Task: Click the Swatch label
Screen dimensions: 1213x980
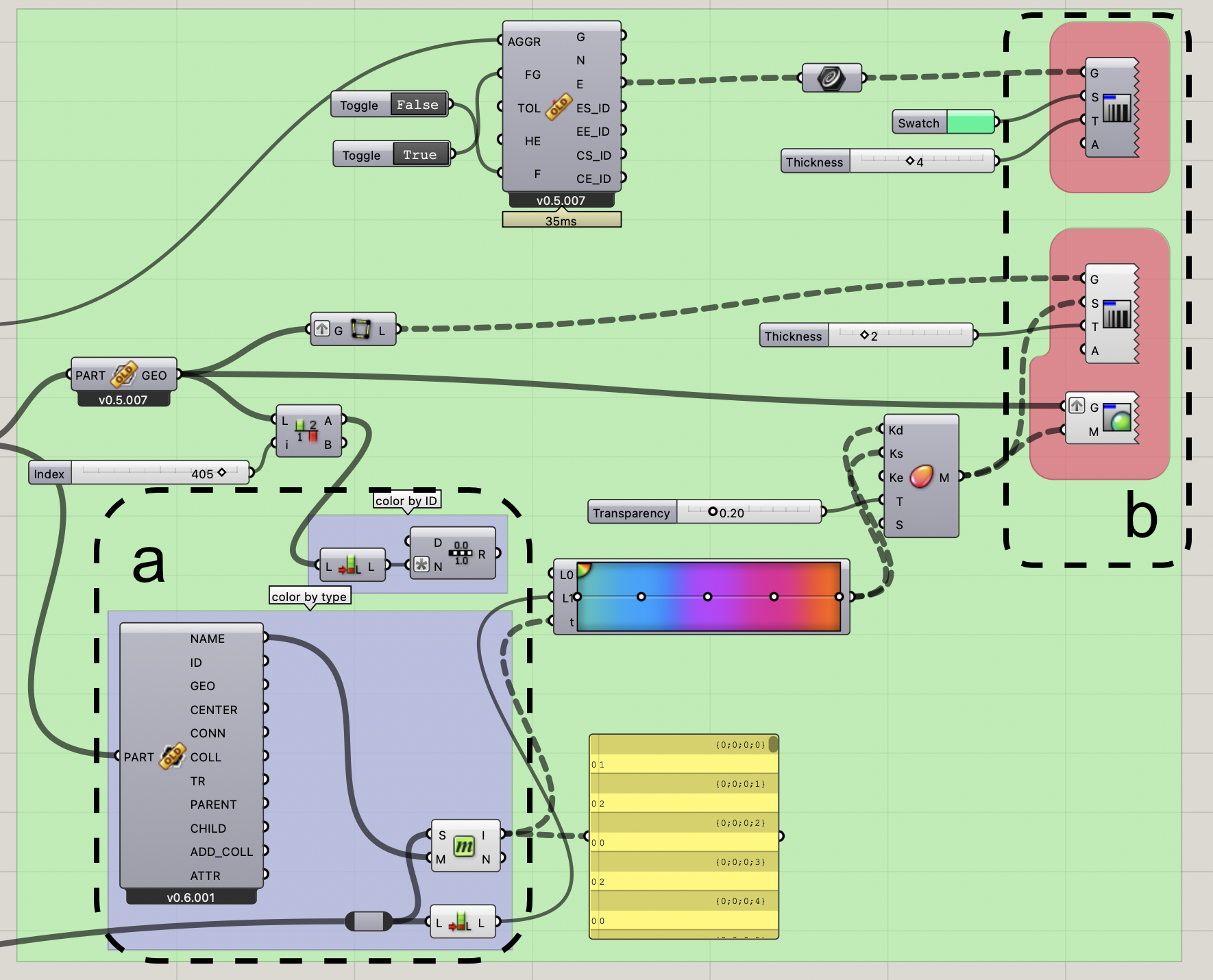Action: pyautogui.click(x=919, y=123)
